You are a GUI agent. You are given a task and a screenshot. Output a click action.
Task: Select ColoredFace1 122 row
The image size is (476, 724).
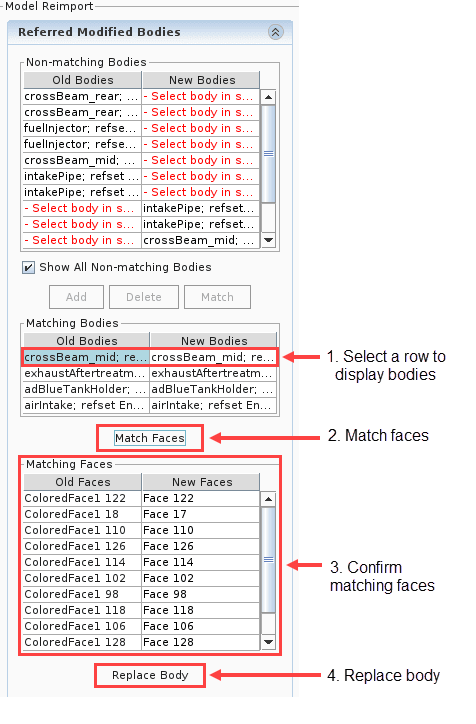pos(141,499)
